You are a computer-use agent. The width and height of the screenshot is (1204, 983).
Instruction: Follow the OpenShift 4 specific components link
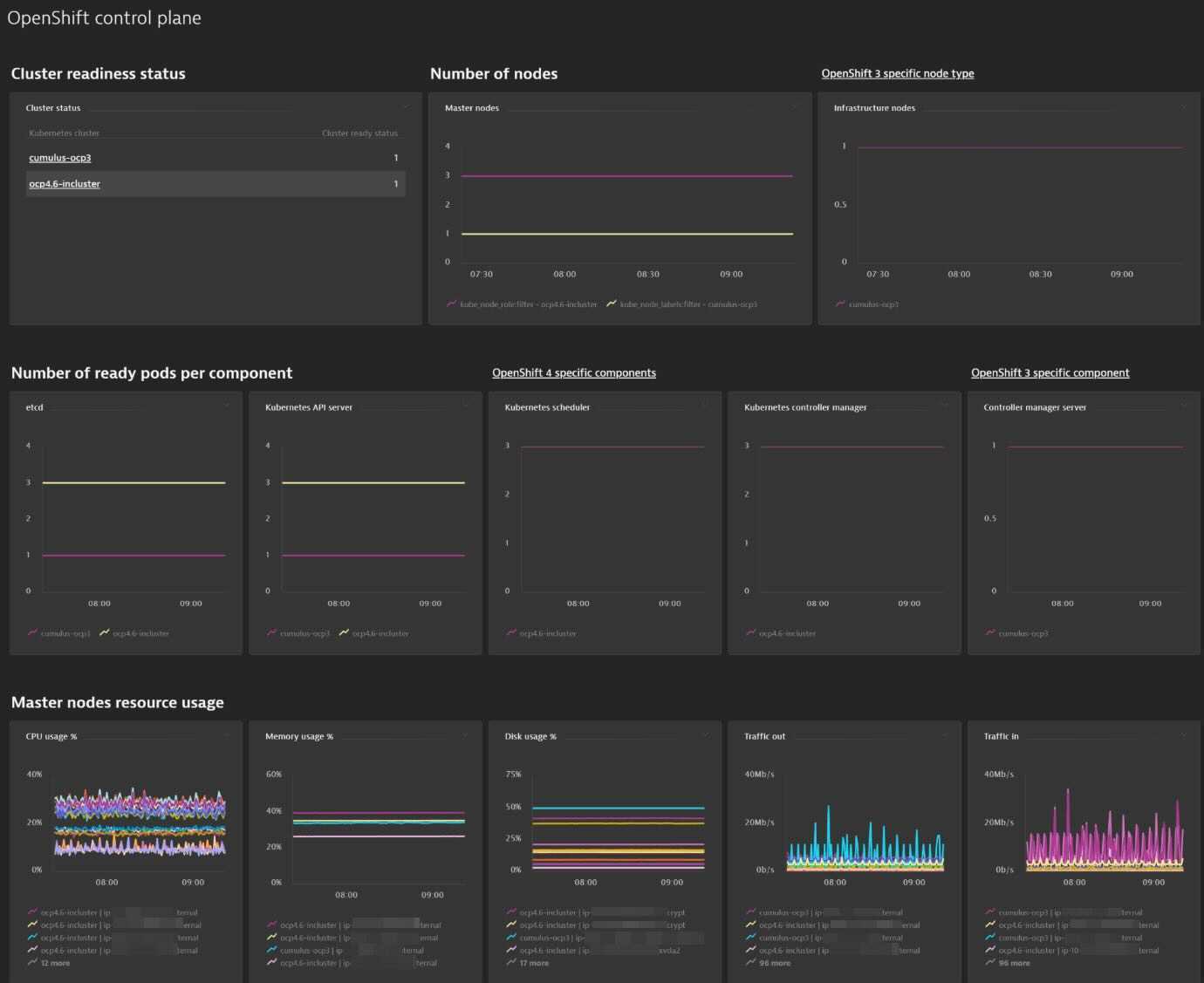[x=574, y=372]
